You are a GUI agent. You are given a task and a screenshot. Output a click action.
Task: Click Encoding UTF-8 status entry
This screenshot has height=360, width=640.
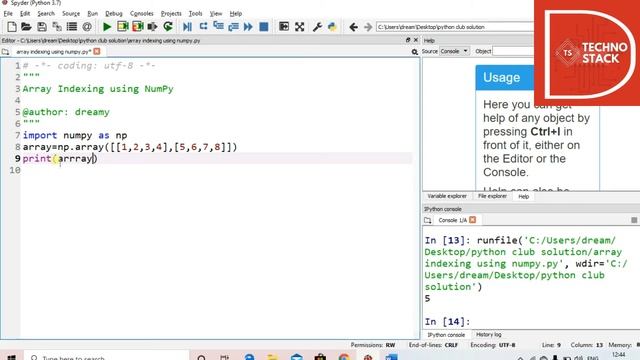tap(493, 345)
